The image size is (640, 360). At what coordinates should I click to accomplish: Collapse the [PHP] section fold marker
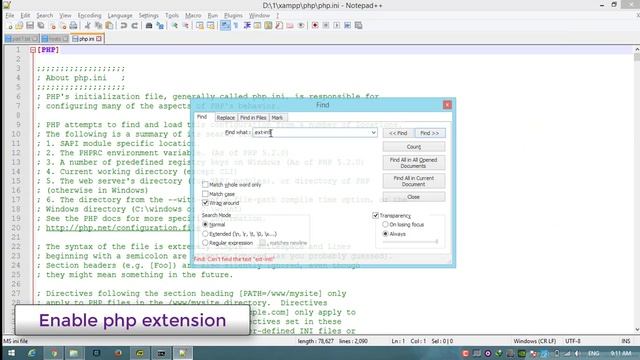tap(33, 50)
